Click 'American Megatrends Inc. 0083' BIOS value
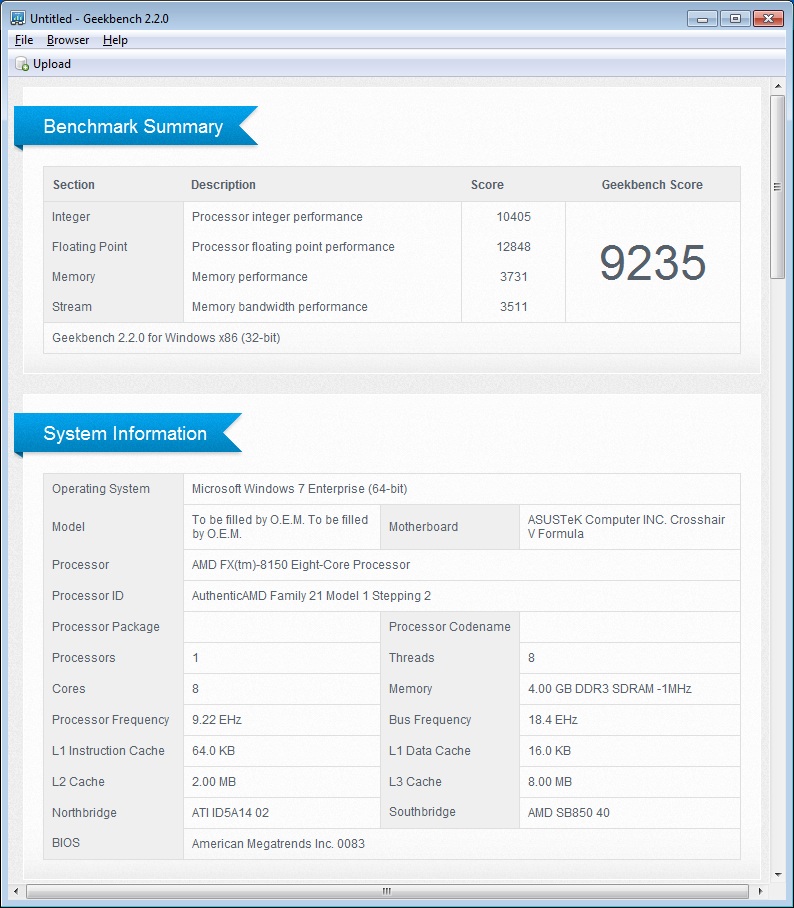The image size is (794, 908). click(x=279, y=844)
